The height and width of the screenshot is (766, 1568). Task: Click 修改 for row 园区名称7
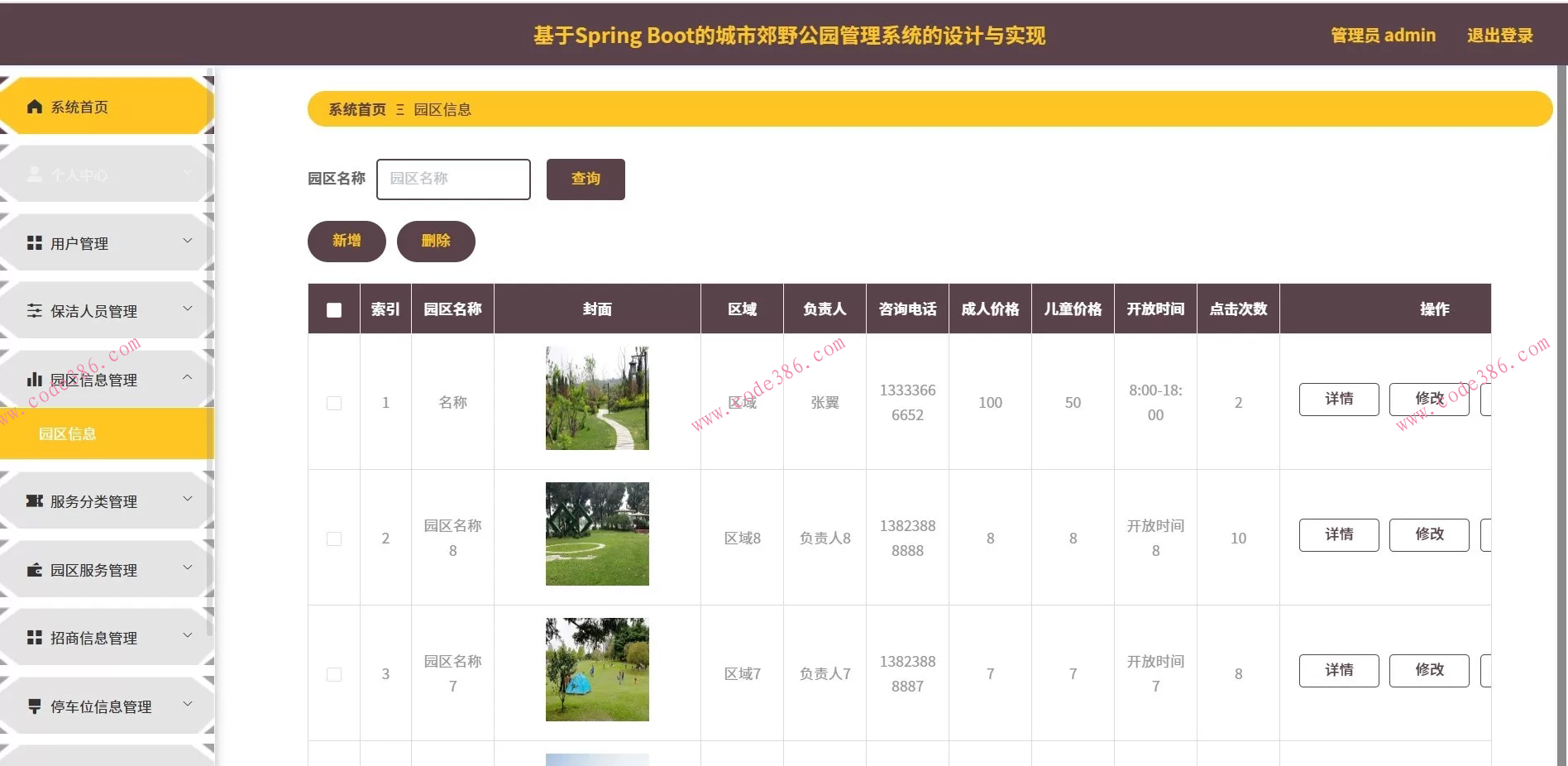tap(1429, 671)
